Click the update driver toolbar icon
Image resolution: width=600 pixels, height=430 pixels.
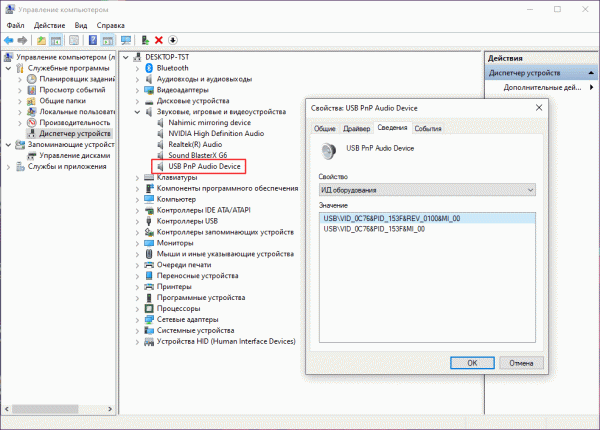click(x=146, y=41)
